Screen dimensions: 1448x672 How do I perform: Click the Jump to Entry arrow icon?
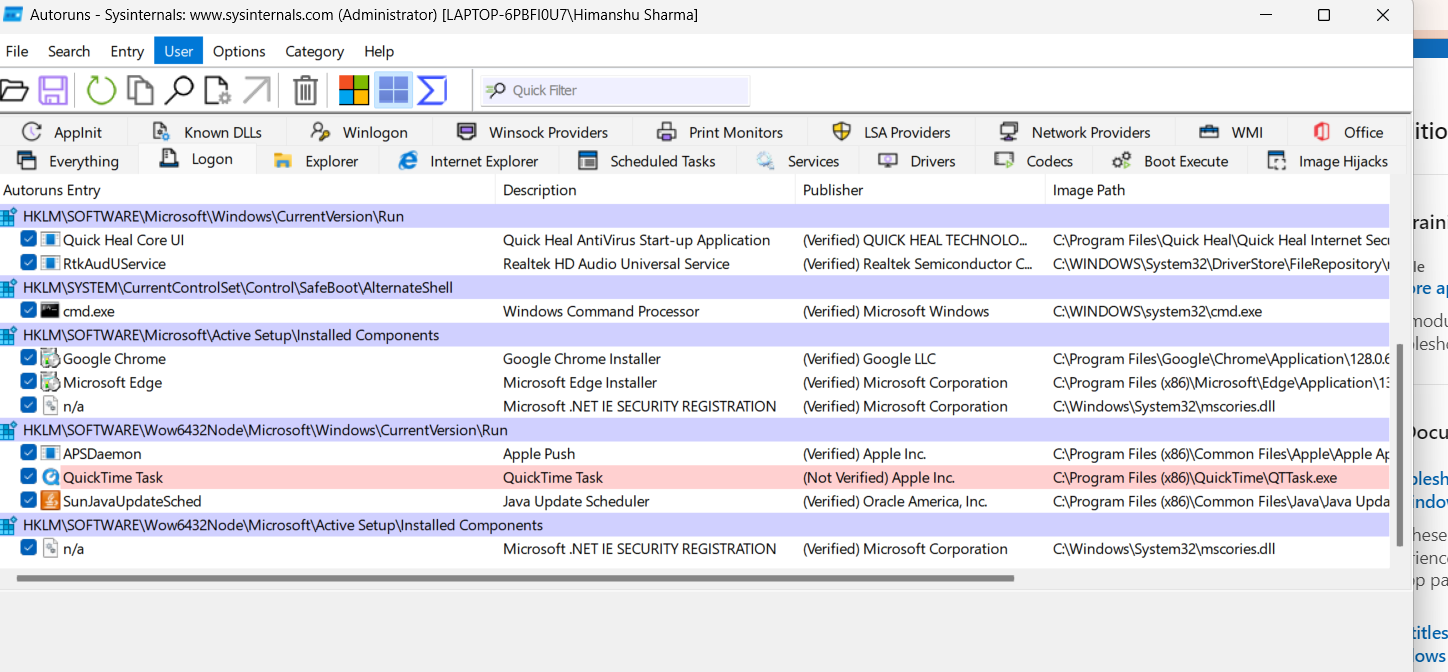point(257,90)
